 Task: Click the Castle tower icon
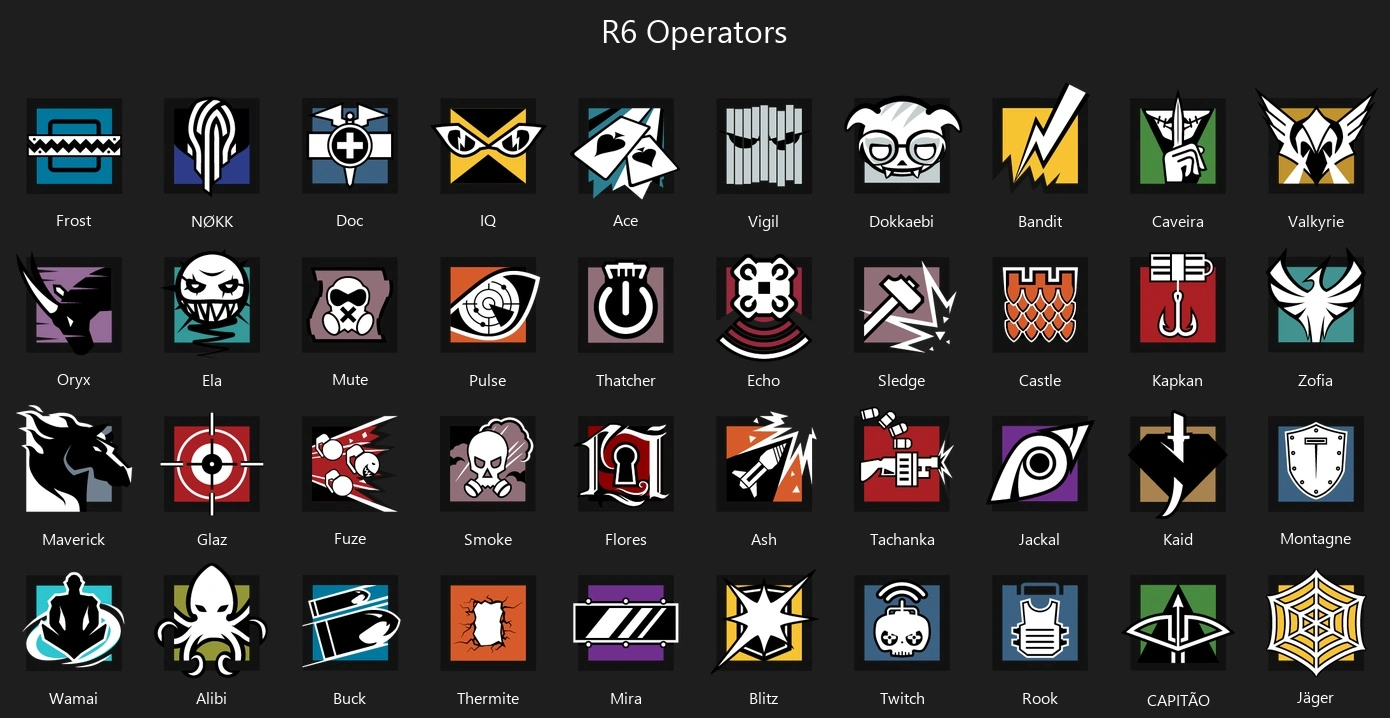1040,305
